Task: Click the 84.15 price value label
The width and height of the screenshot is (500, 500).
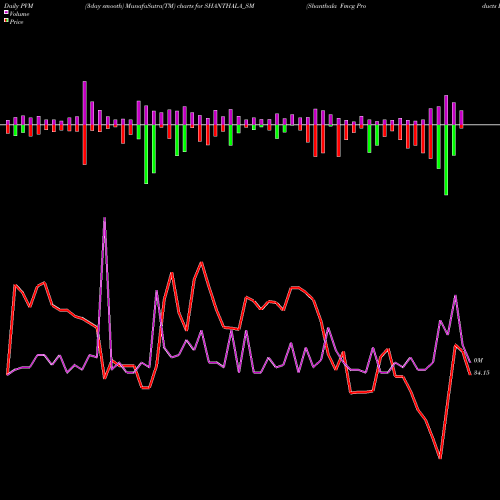Action: (481, 373)
